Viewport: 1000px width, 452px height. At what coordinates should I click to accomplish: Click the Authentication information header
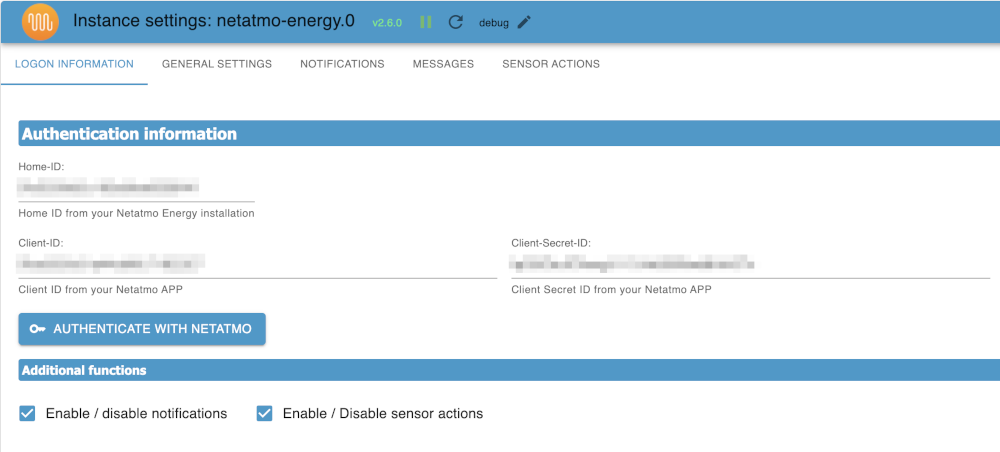click(x=509, y=134)
